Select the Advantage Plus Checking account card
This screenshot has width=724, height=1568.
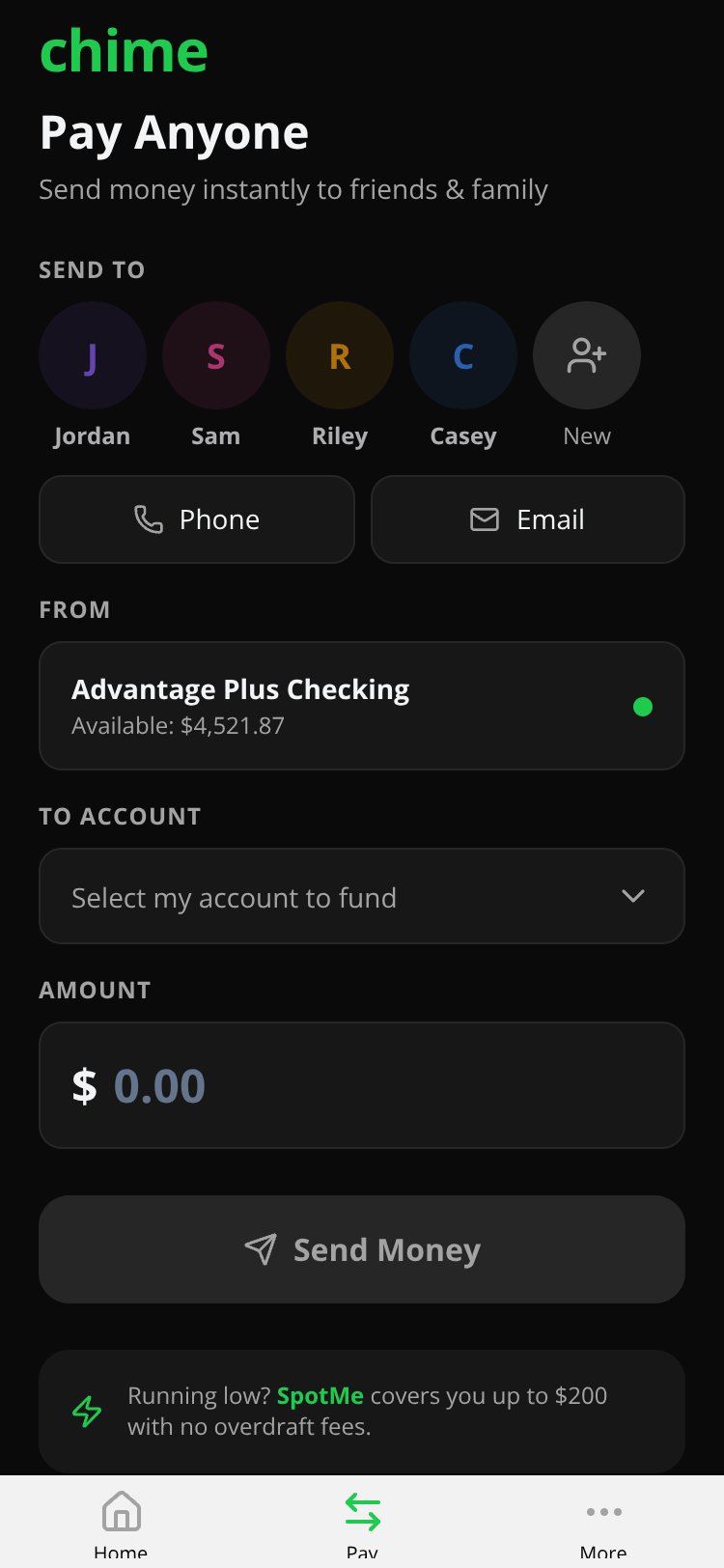[x=362, y=706]
